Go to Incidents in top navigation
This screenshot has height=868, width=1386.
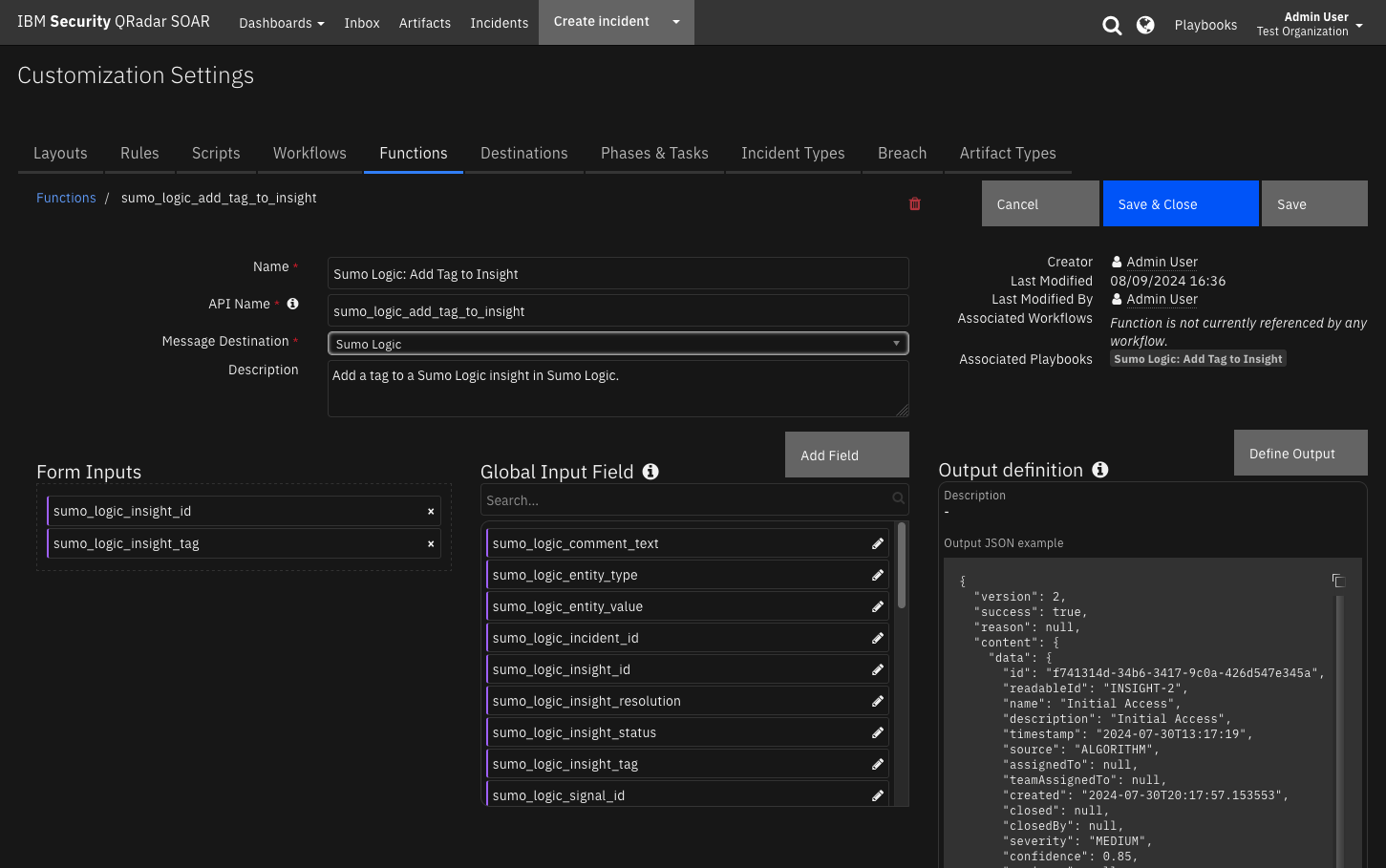click(499, 23)
